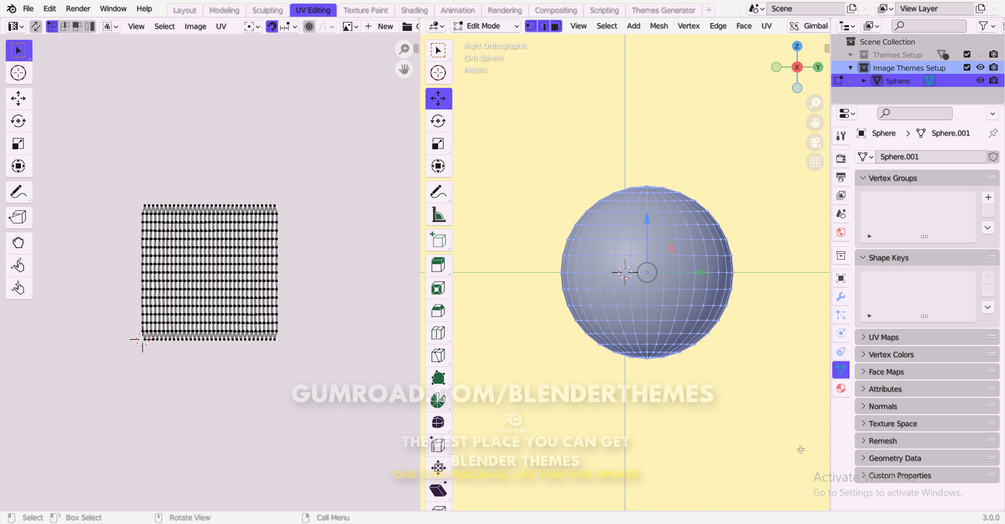
Task: Open the Edit Mode dropdown
Action: point(486,26)
